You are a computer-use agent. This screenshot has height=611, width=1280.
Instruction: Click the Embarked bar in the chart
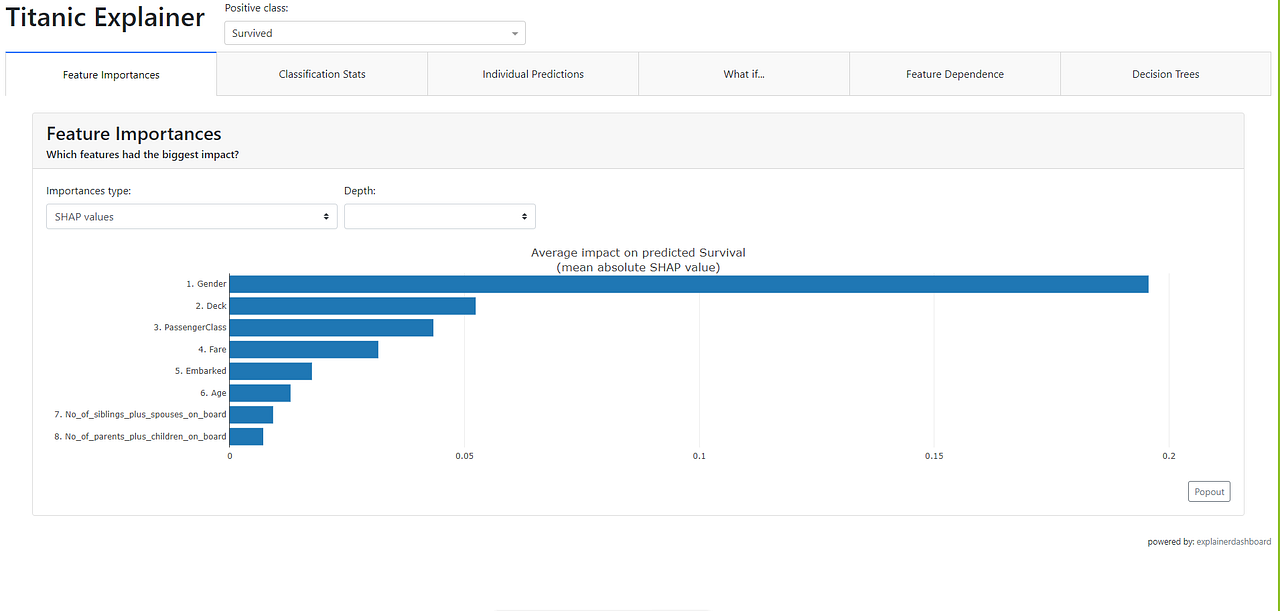tap(270, 370)
